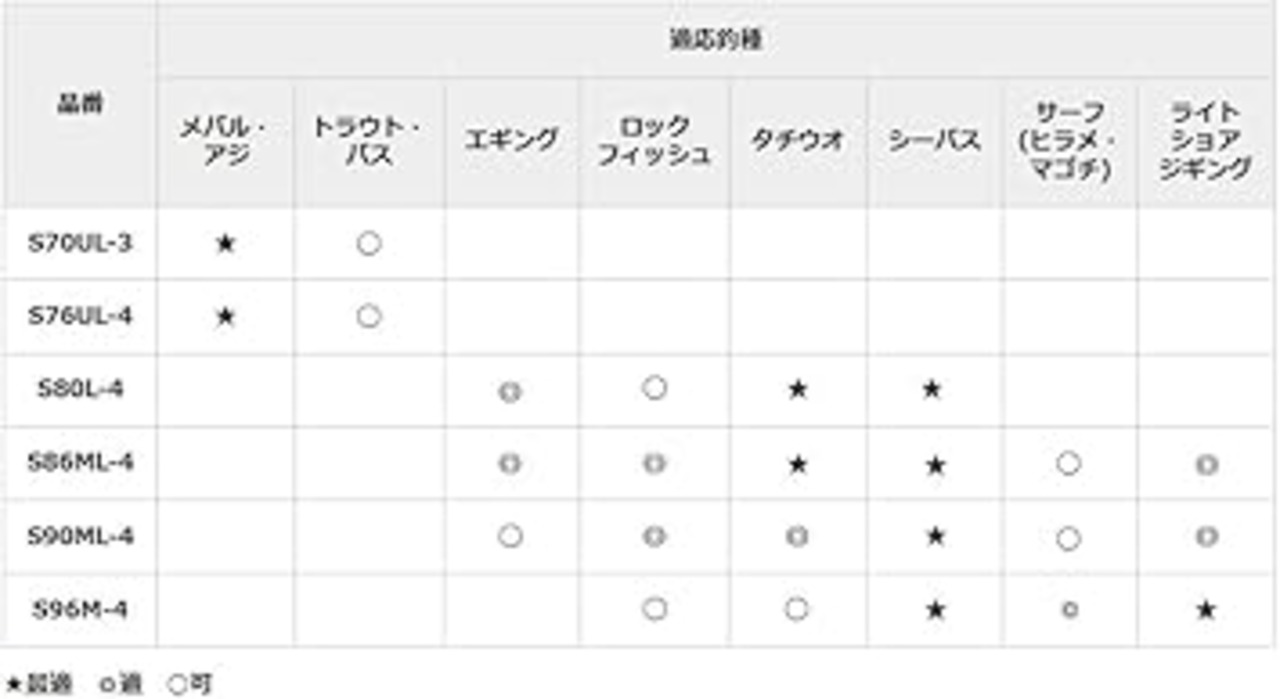This screenshot has width=1280, height=699.
Task: Select the シーバス column header
Action: pos(934,141)
